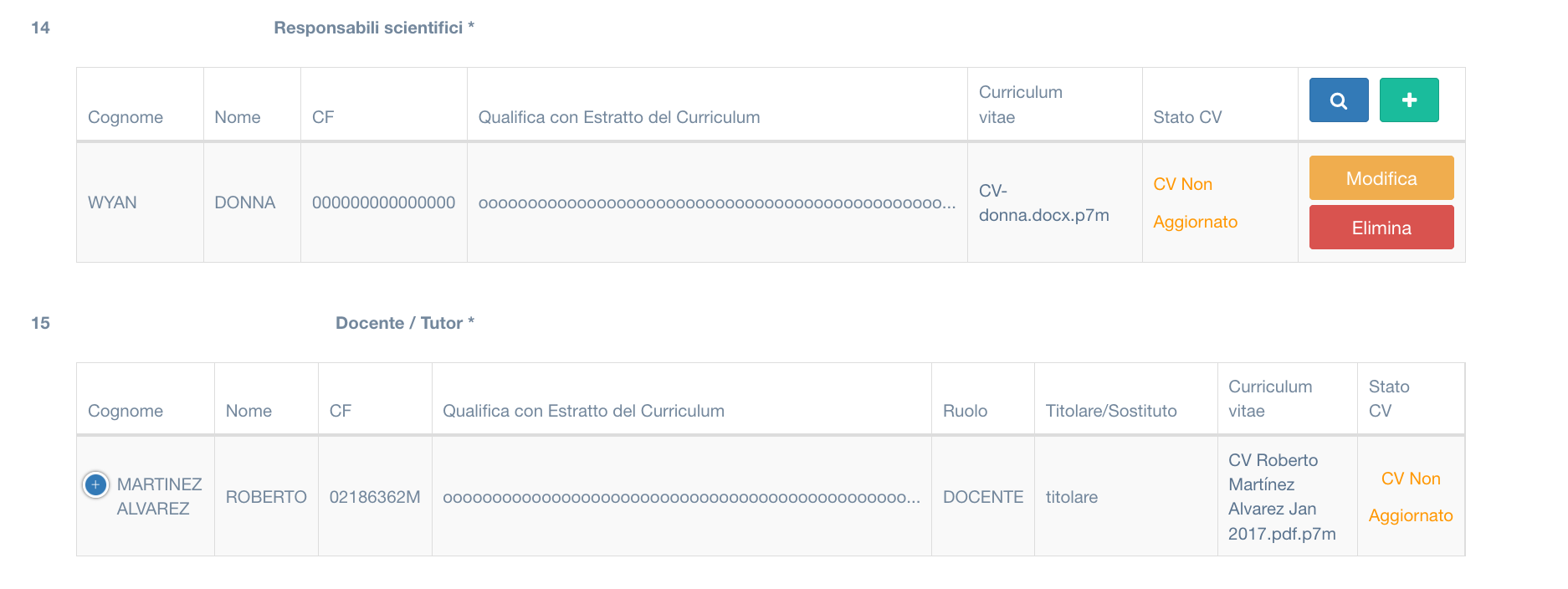
Task: Select the 02186362M CF value
Action: 375,497
